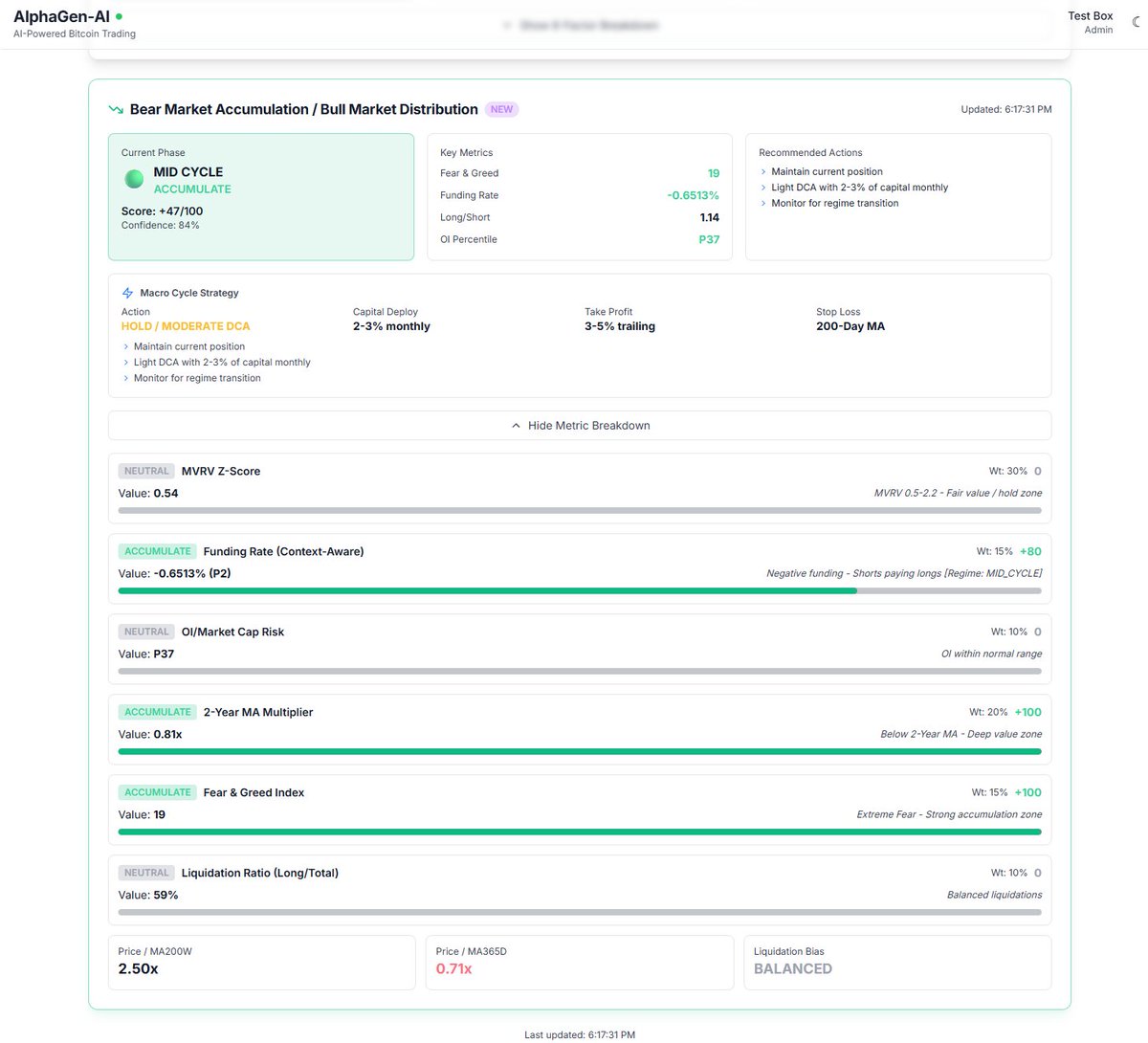Click the trending-down icon beside Bear Market title

click(x=116, y=109)
